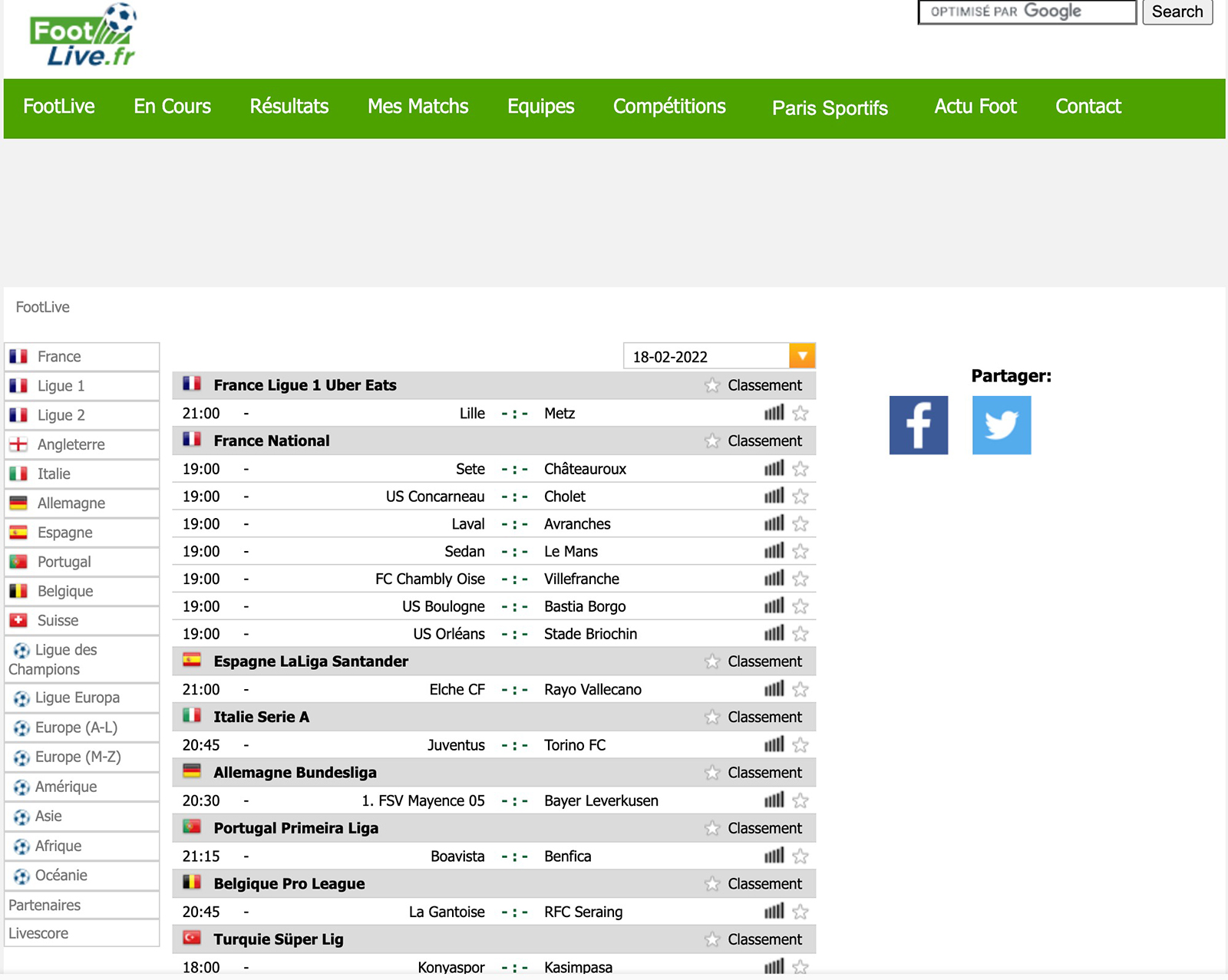Open stats bars for Laval - Avranches
Screen dimensions: 1228x980
point(774,523)
